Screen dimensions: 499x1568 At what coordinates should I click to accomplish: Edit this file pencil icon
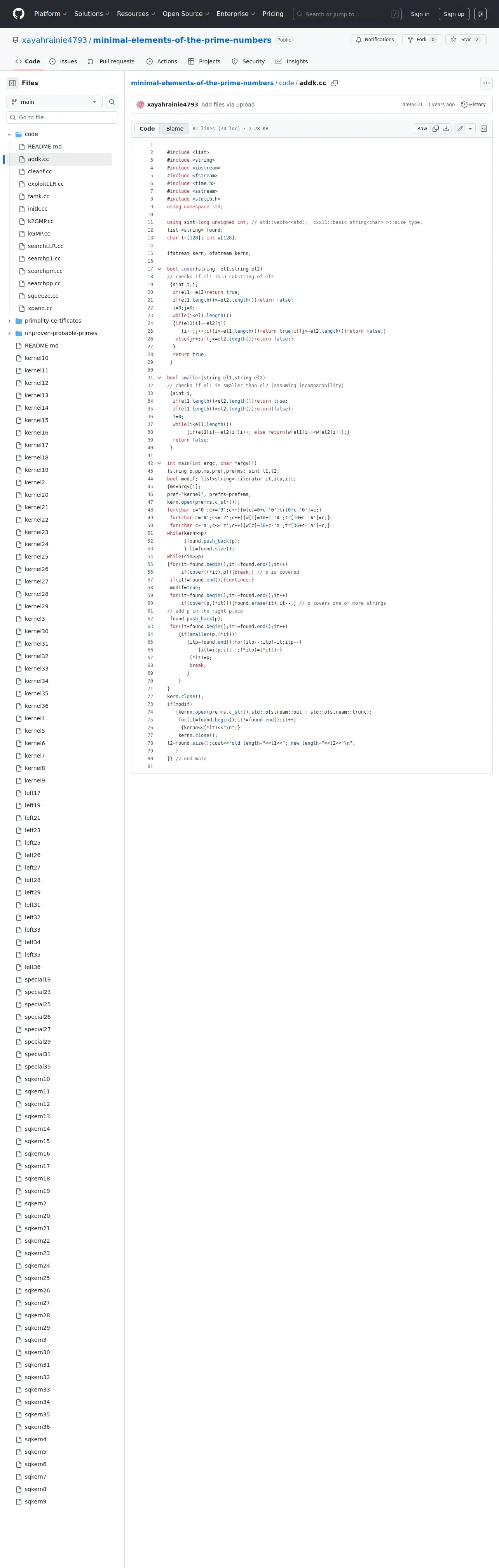[460, 128]
